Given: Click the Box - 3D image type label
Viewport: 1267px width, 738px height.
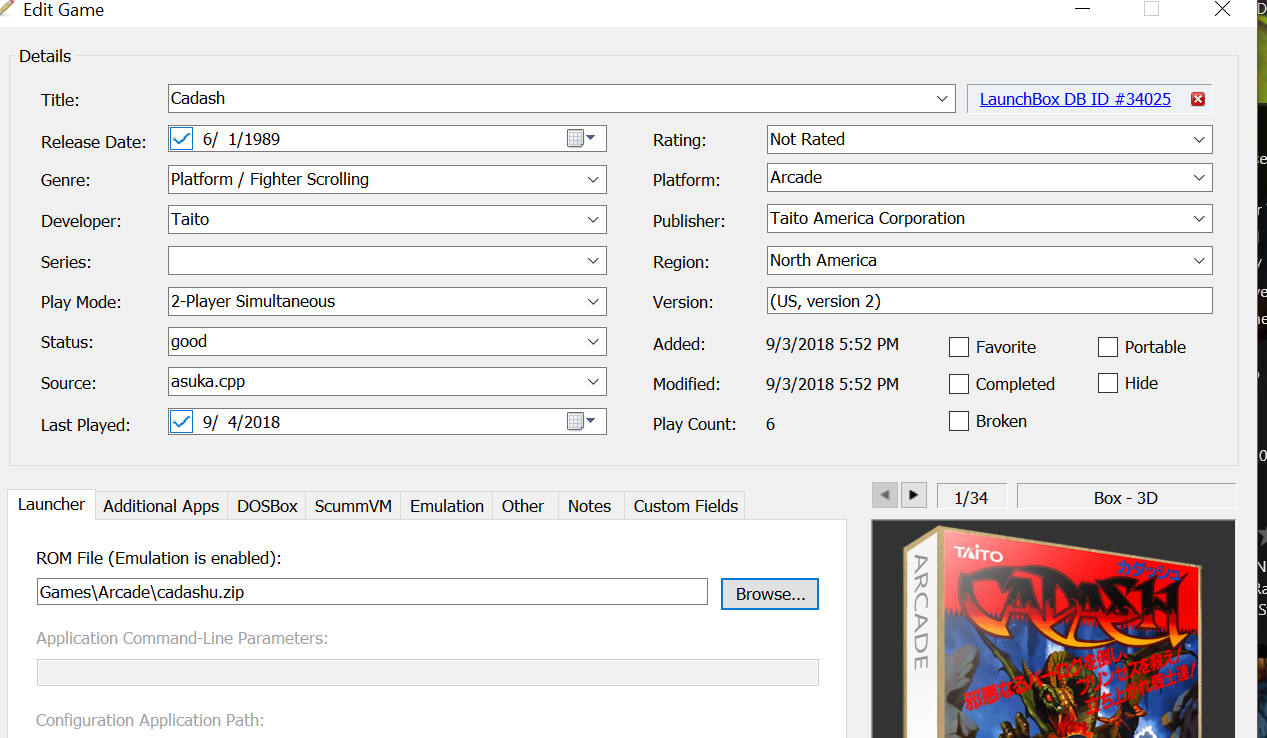Looking at the screenshot, I should tap(1126, 497).
